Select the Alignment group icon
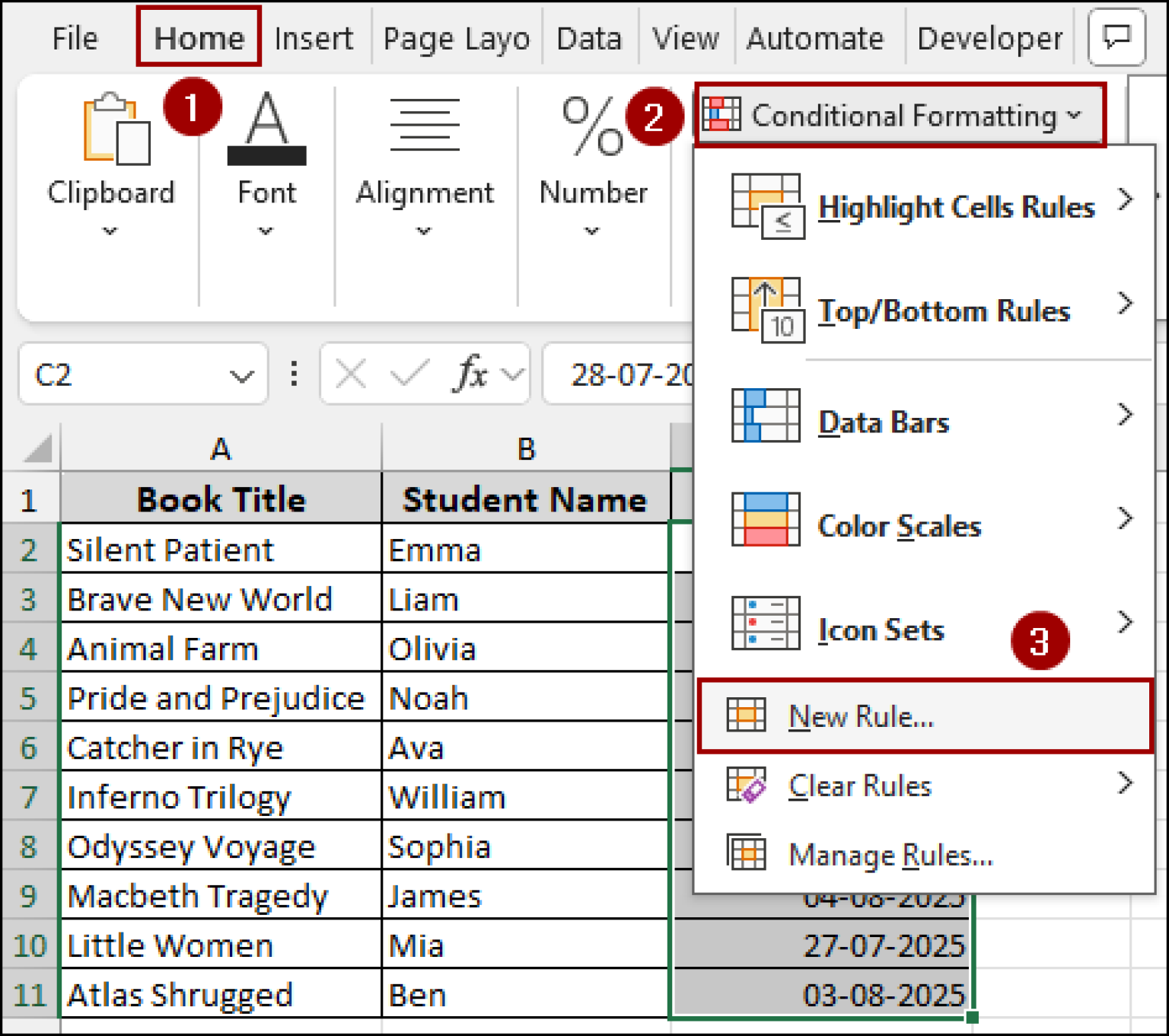Image resolution: width=1169 pixels, height=1036 pixels. (x=425, y=126)
